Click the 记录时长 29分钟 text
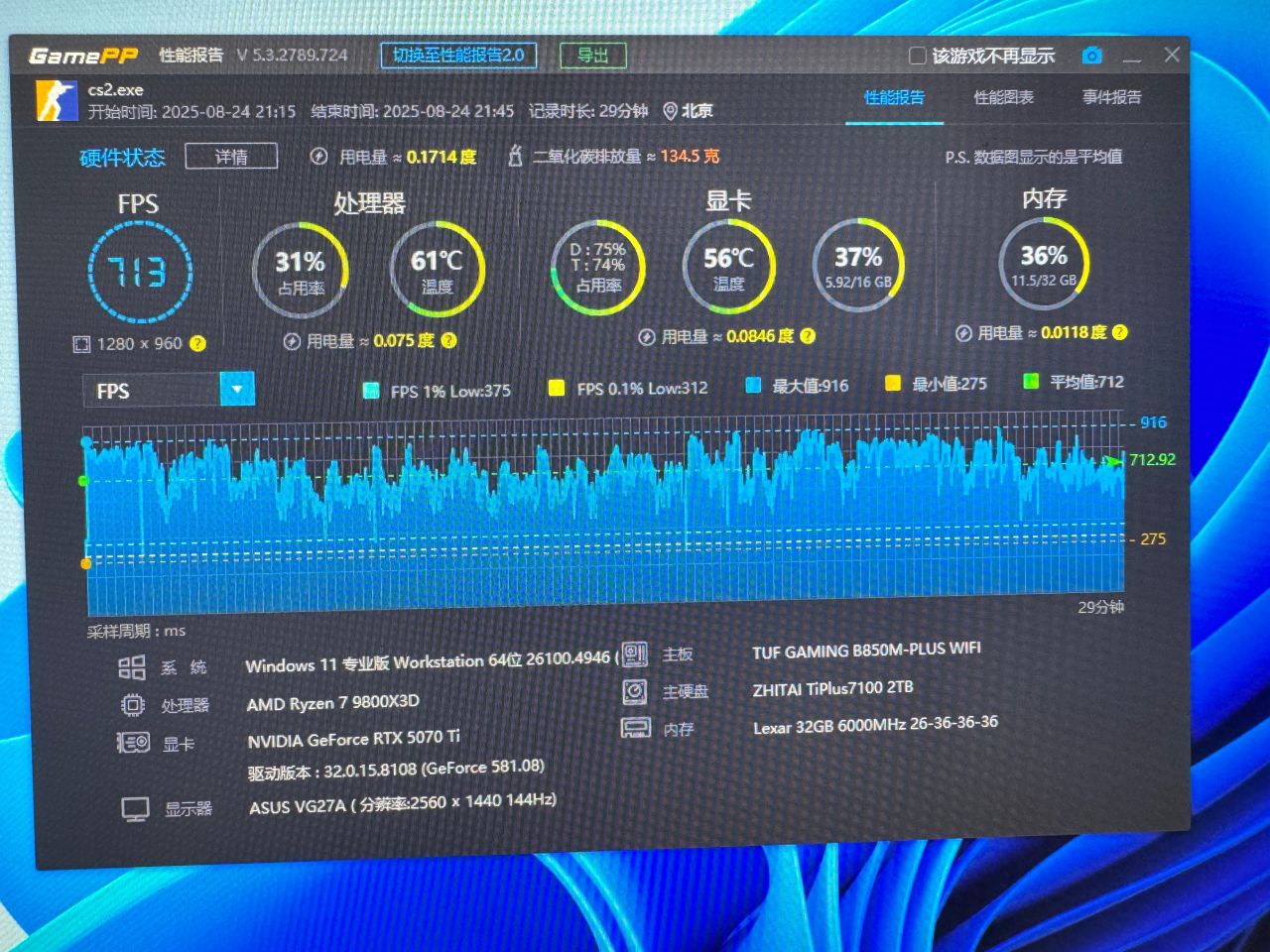 coord(588,111)
